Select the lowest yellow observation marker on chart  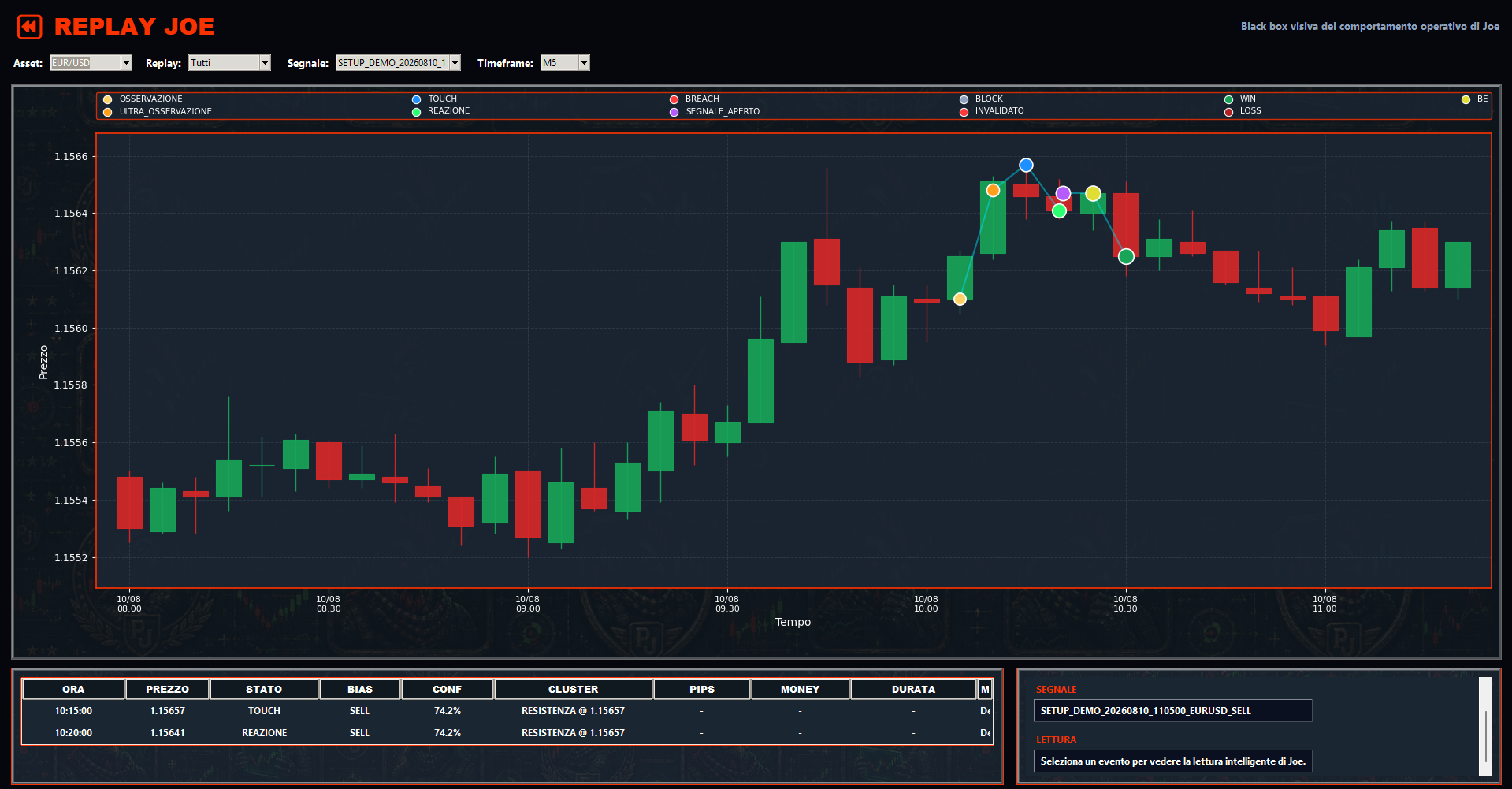960,299
